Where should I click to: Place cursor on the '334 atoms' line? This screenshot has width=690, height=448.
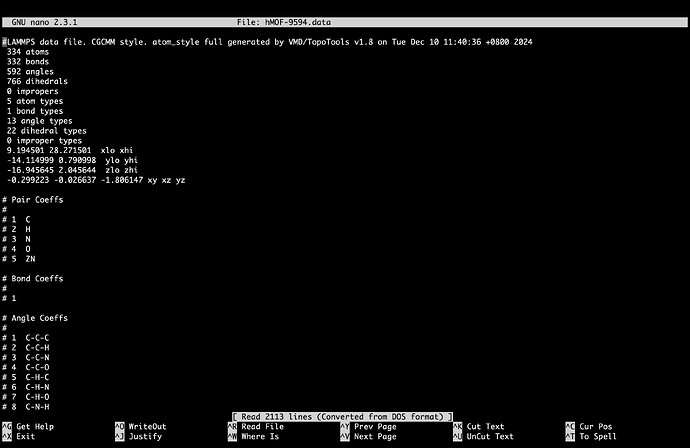tap(28, 52)
